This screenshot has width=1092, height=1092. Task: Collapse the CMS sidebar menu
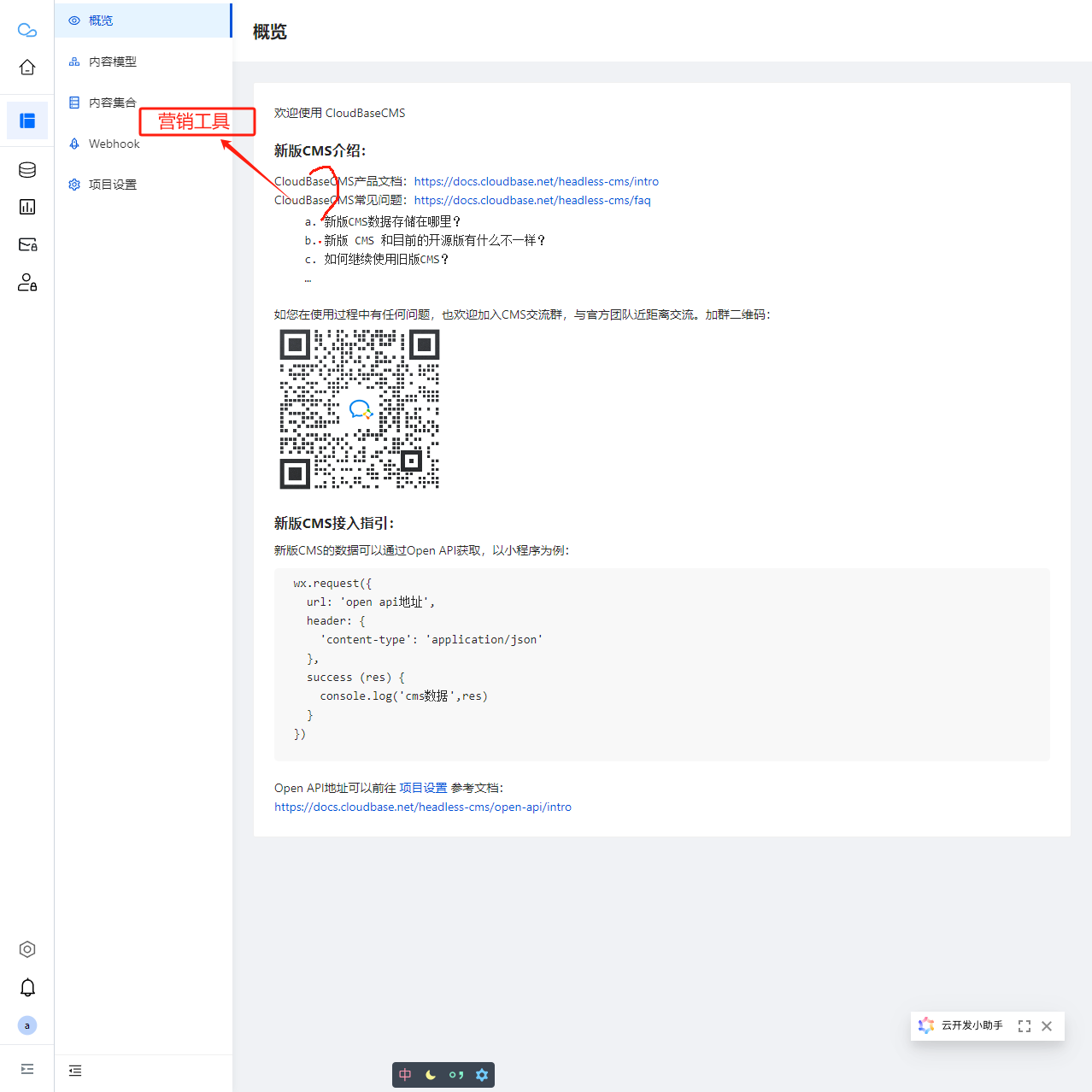point(75,1071)
